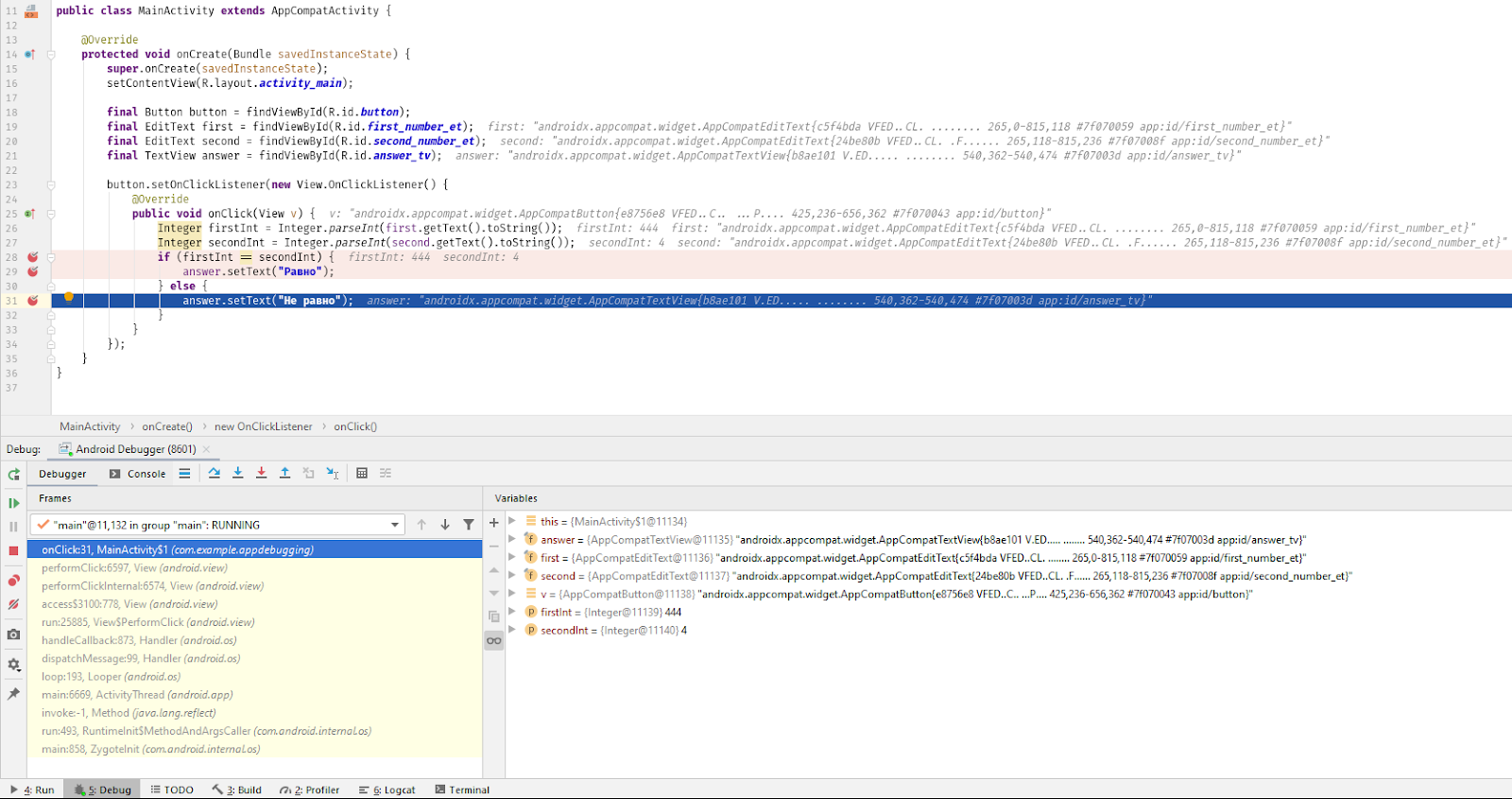
Task: Toggle breakpoint on line 28 in gutter
Action: (33, 257)
